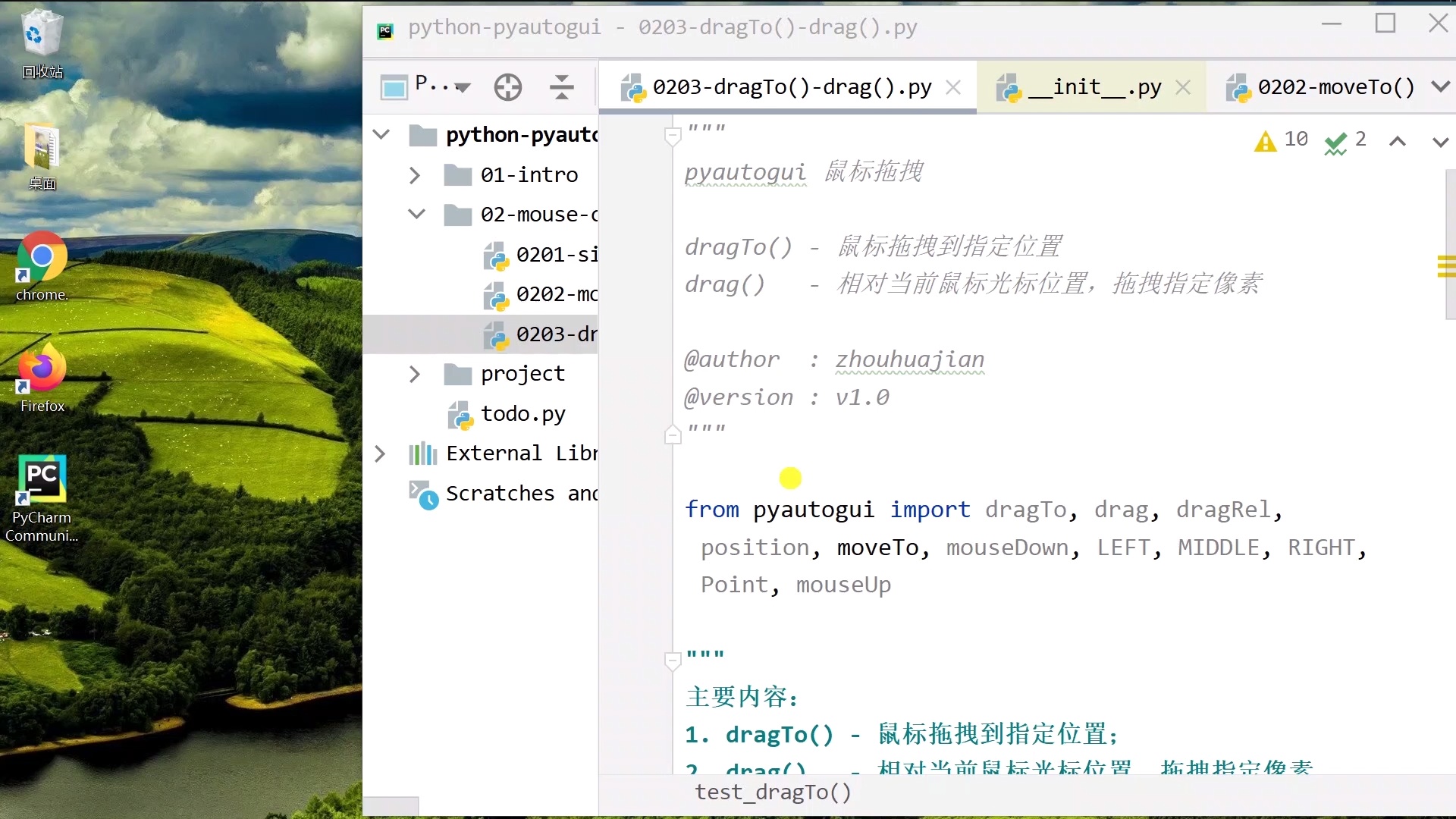Screen dimensions: 1456x819
Task: Click the green checkmark typo indicator
Action: coord(1345,141)
